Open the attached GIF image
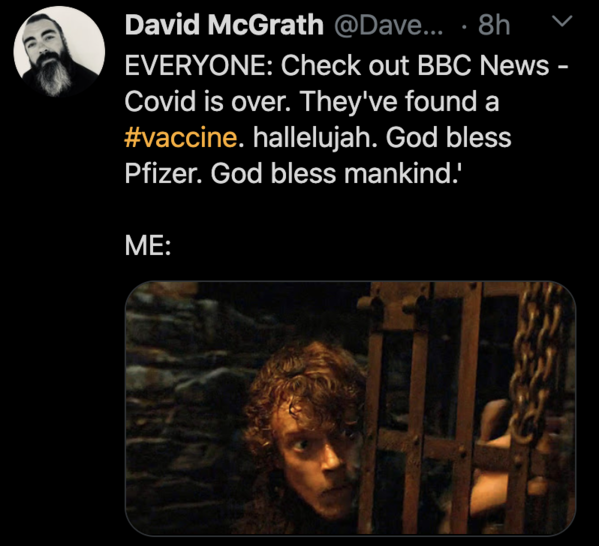599x546 pixels. tap(350, 408)
